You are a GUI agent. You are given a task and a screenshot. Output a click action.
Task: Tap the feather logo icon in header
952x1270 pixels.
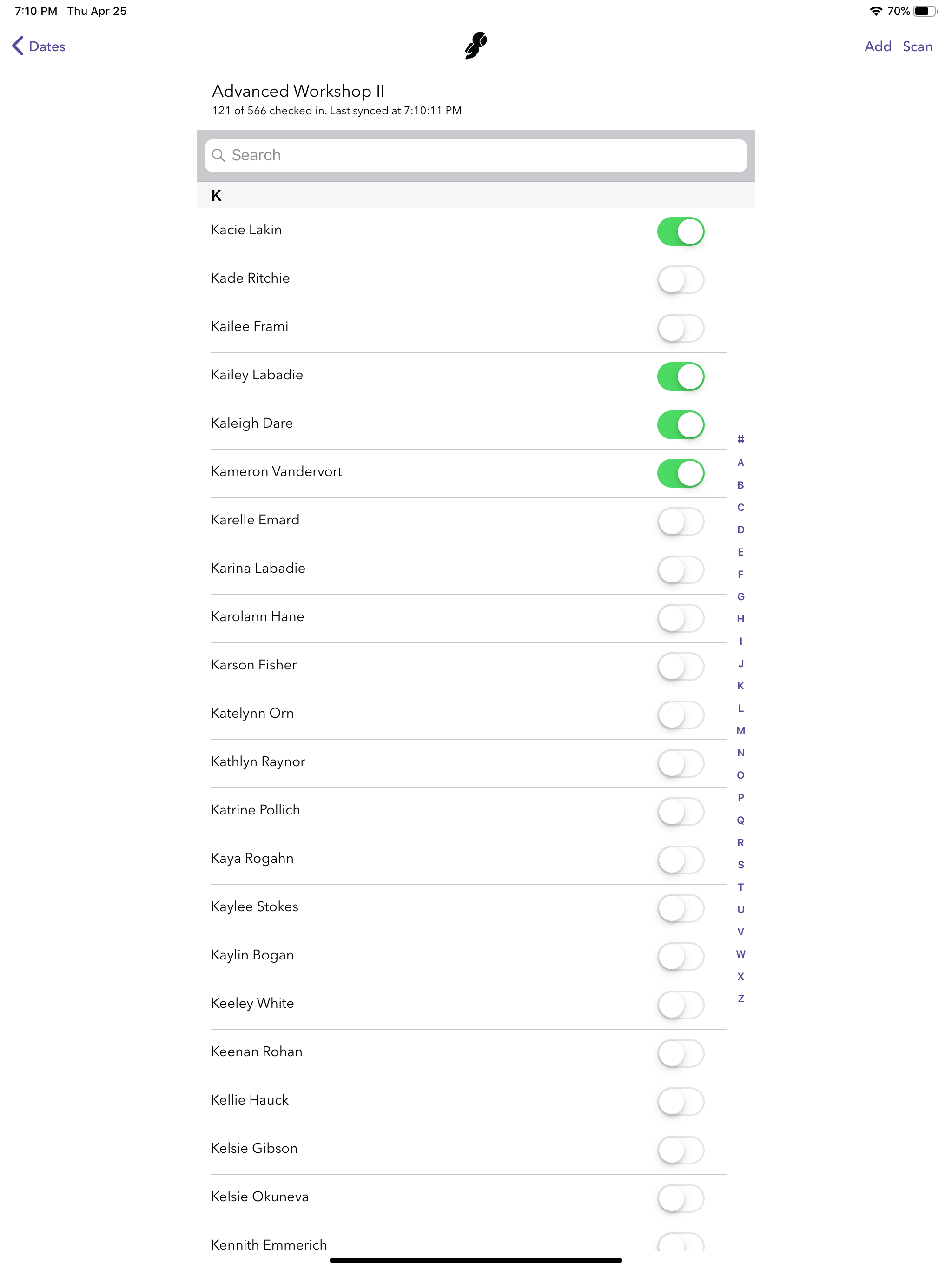pos(476,46)
